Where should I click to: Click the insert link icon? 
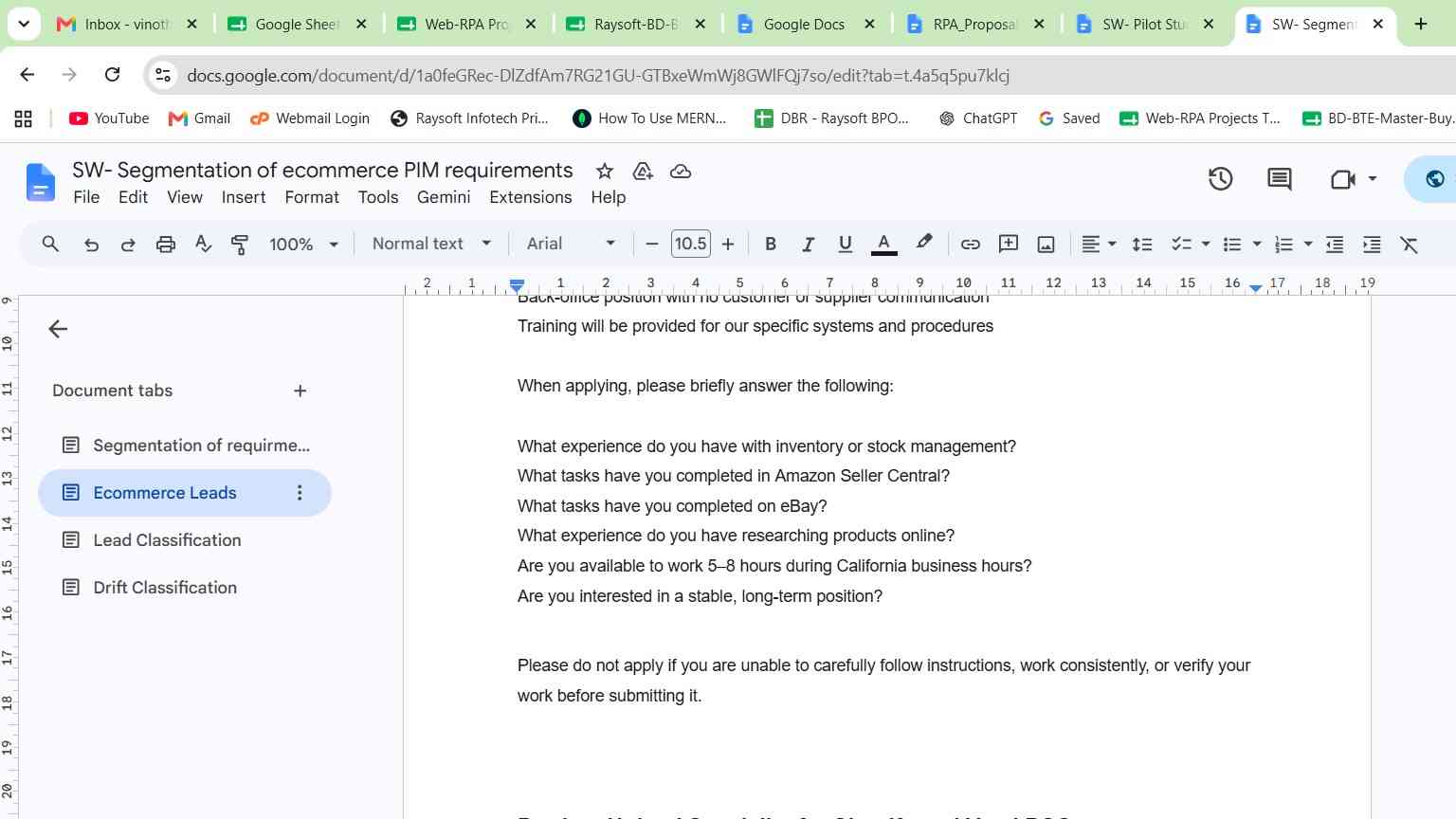(970, 245)
